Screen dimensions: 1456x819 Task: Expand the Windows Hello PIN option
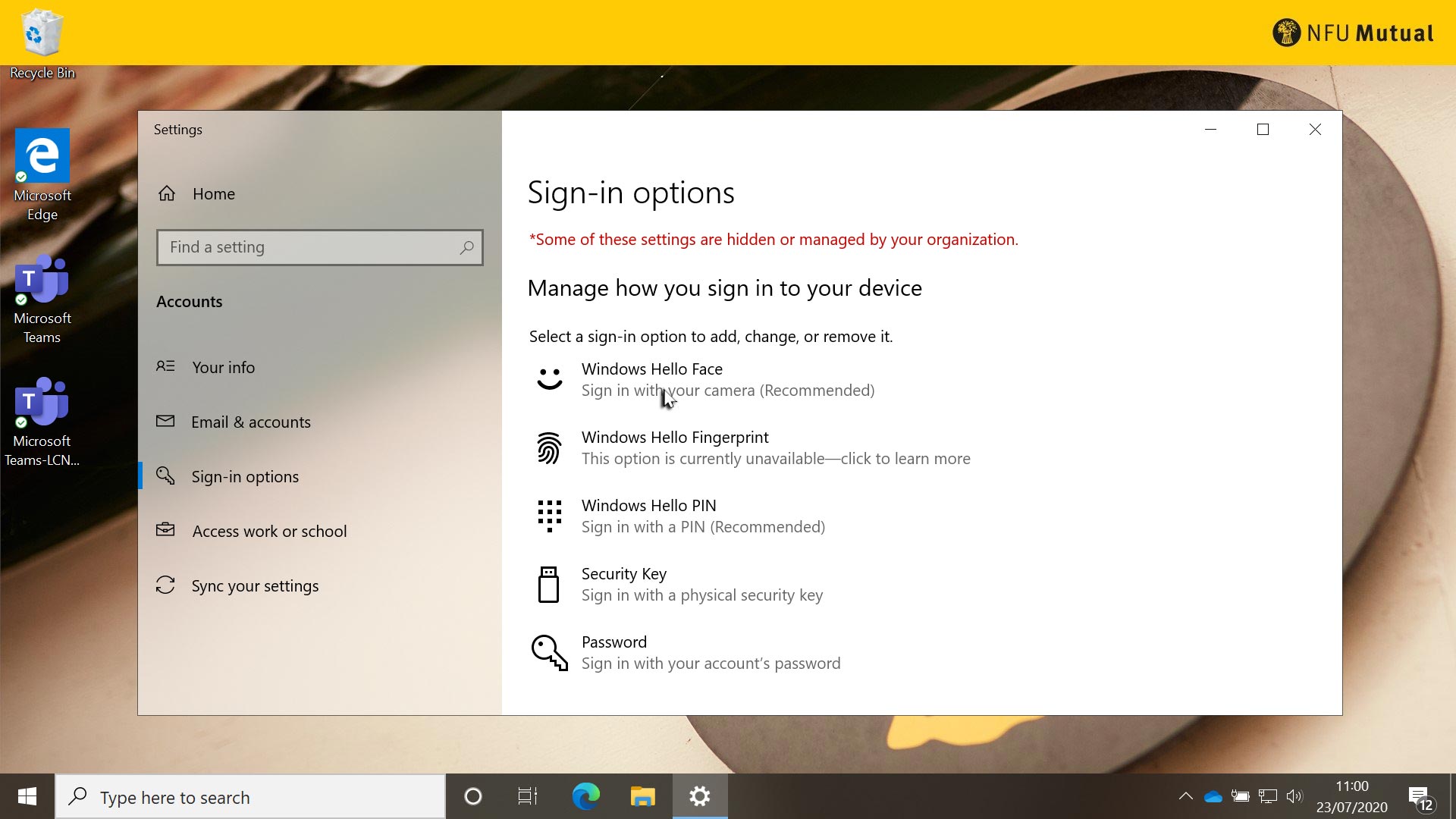[702, 516]
